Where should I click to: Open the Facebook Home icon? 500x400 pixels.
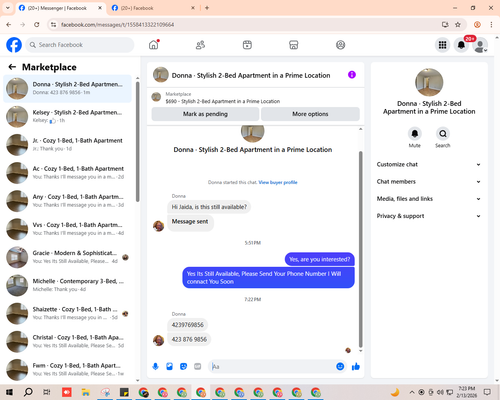[x=154, y=45]
